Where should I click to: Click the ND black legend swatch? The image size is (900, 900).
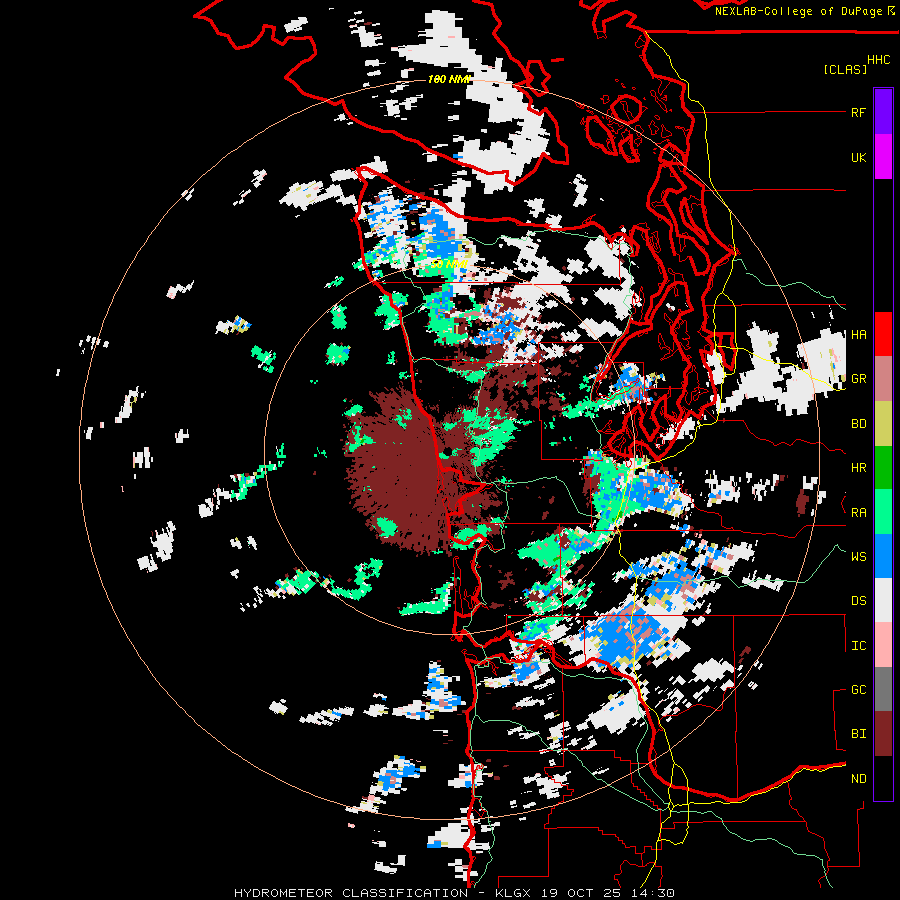tap(883, 778)
